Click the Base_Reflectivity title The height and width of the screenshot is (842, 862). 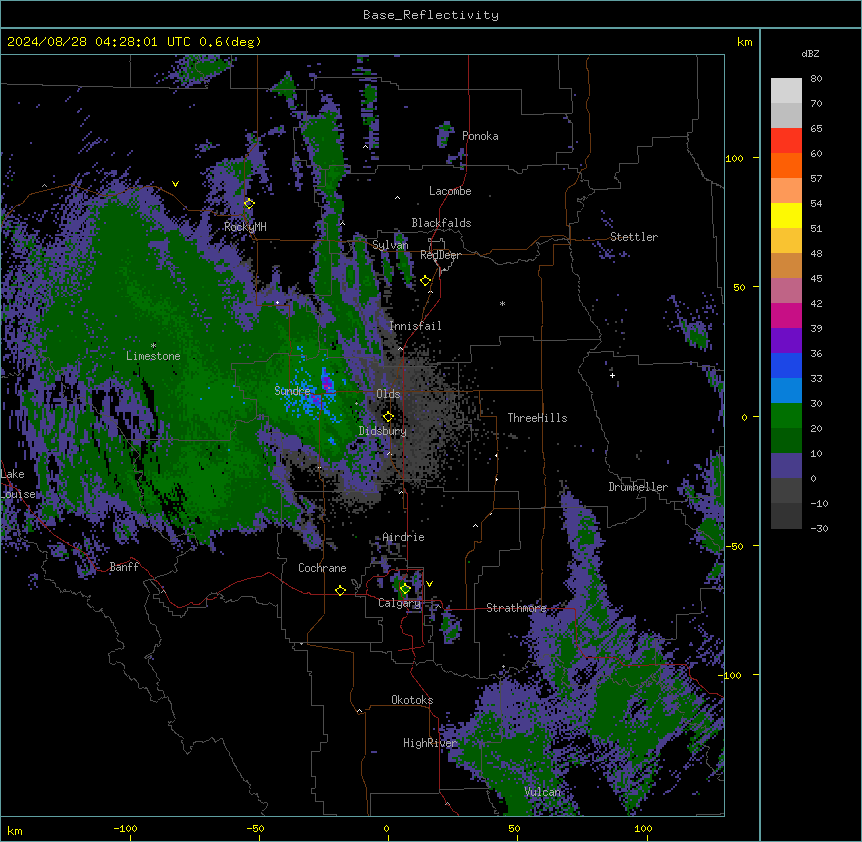coord(431,15)
